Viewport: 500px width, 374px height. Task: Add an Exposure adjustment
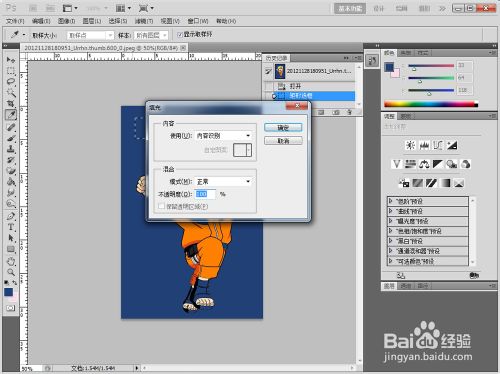[x=452, y=145]
